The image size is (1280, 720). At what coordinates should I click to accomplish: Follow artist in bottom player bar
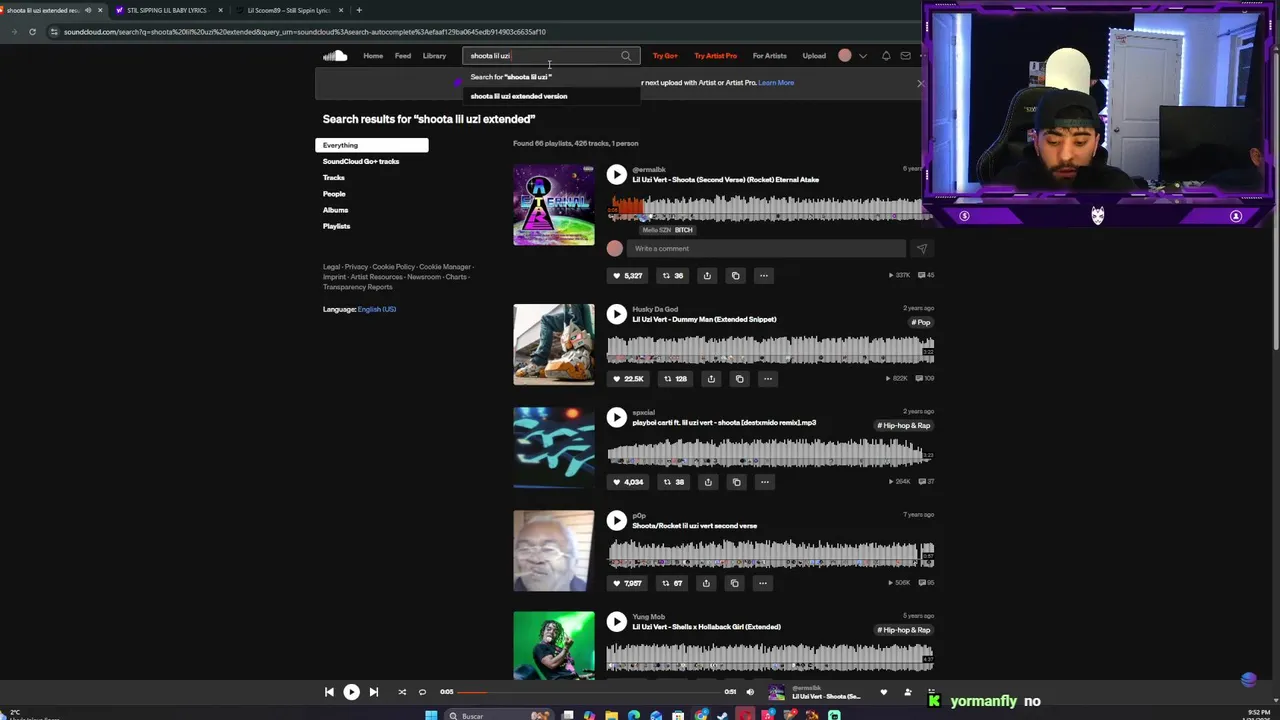point(908,692)
